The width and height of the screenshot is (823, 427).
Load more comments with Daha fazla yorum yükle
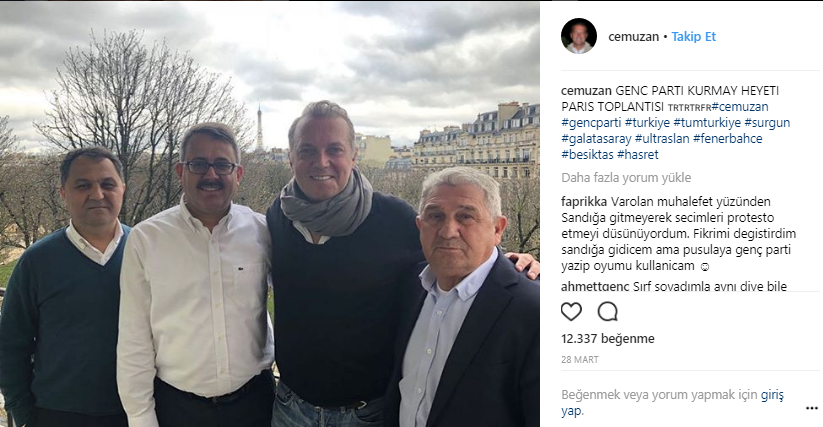pyautogui.click(x=626, y=177)
